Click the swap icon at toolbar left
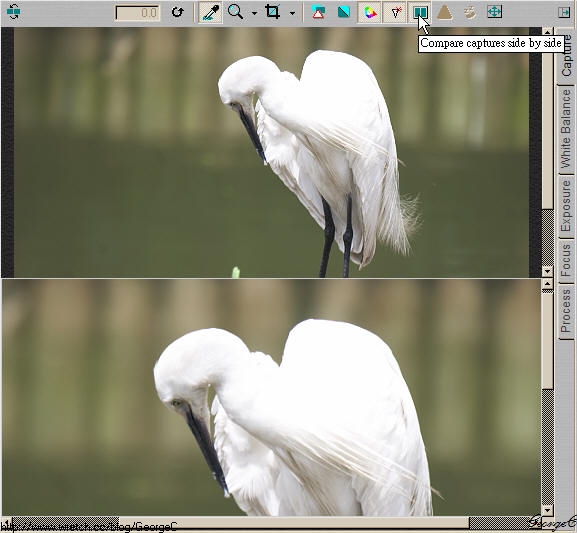Image resolution: width=577 pixels, height=533 pixels. [x=14, y=12]
